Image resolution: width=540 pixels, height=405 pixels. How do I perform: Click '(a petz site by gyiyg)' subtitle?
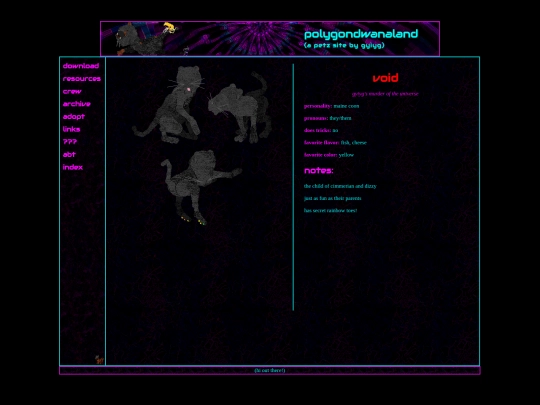coord(344,45)
